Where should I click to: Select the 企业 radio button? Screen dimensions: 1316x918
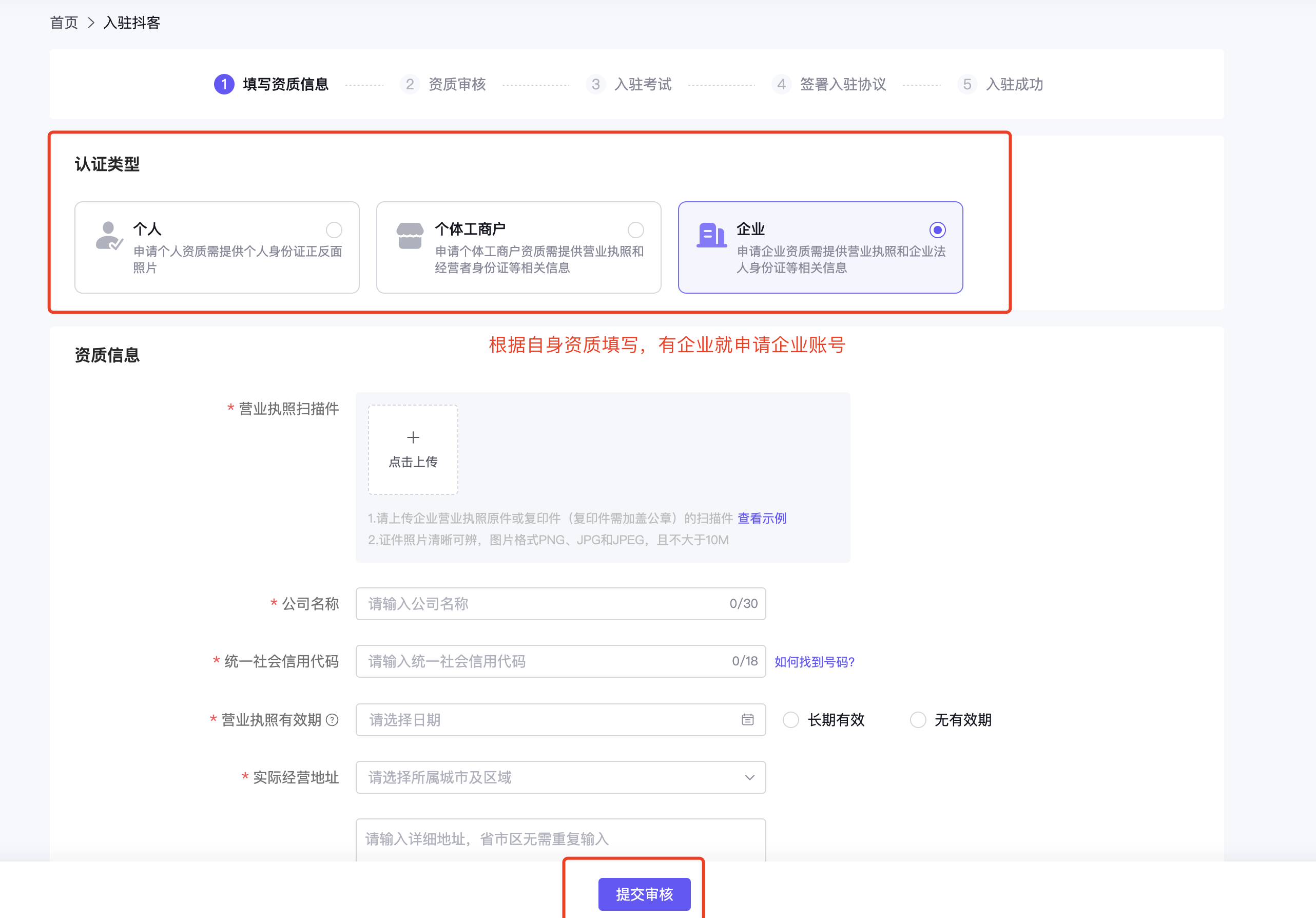937,230
